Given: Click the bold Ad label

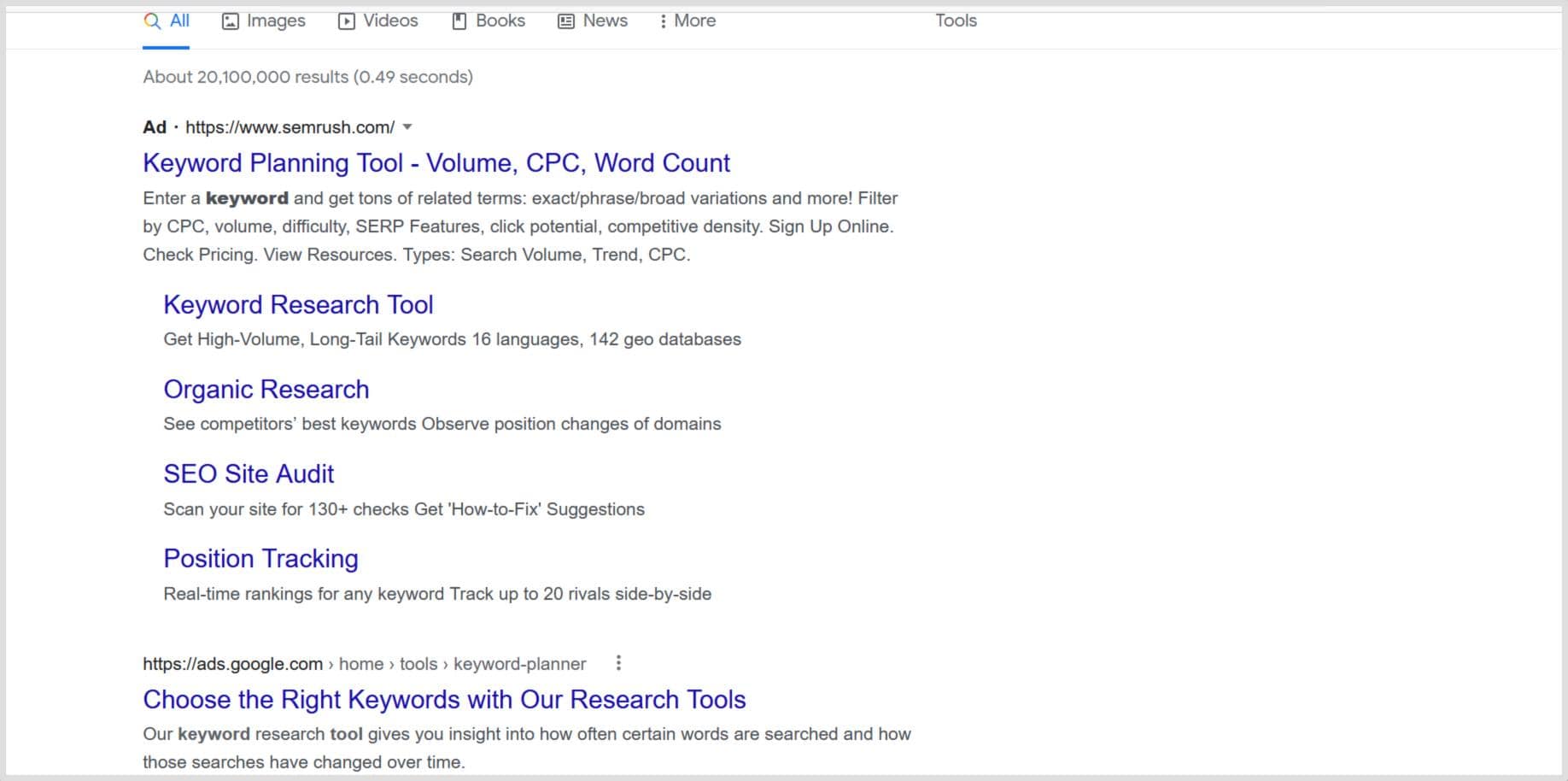Looking at the screenshot, I should 155,127.
